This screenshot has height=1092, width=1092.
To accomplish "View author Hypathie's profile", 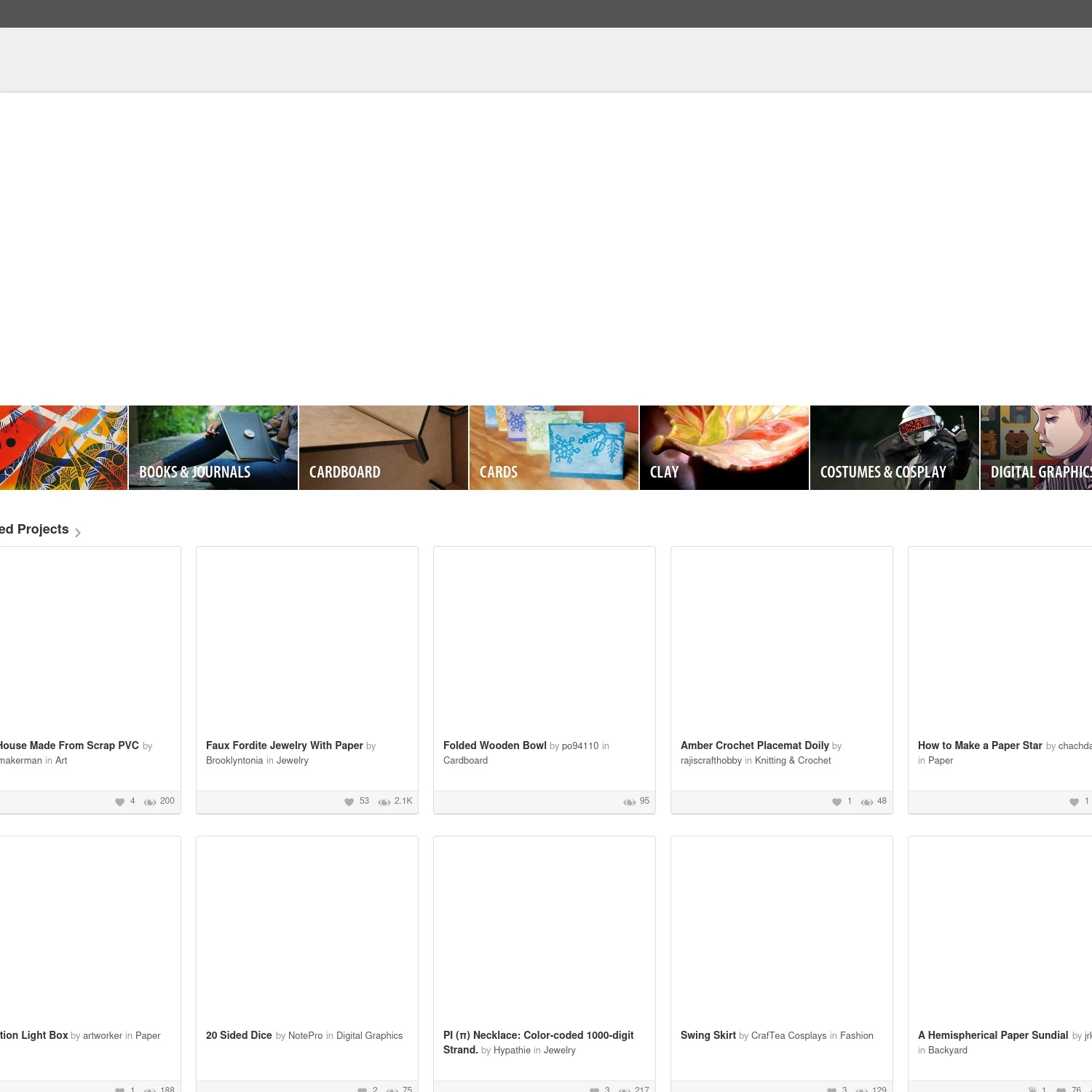I will tap(512, 1051).
